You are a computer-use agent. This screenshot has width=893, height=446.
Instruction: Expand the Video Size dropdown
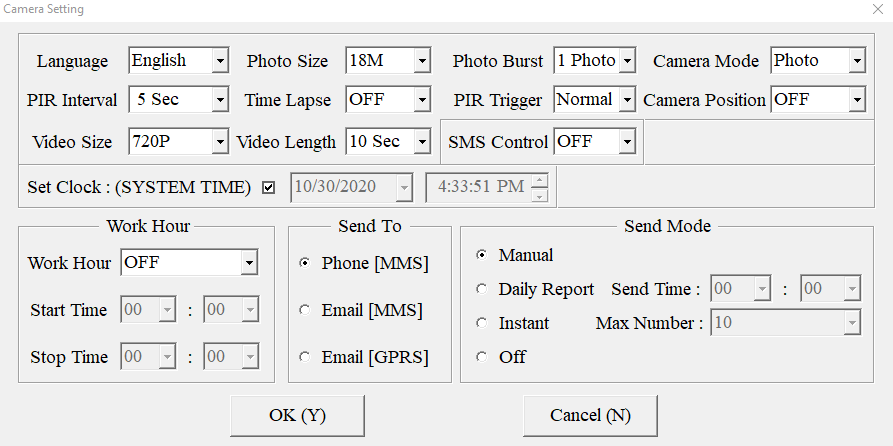[x=179, y=141]
